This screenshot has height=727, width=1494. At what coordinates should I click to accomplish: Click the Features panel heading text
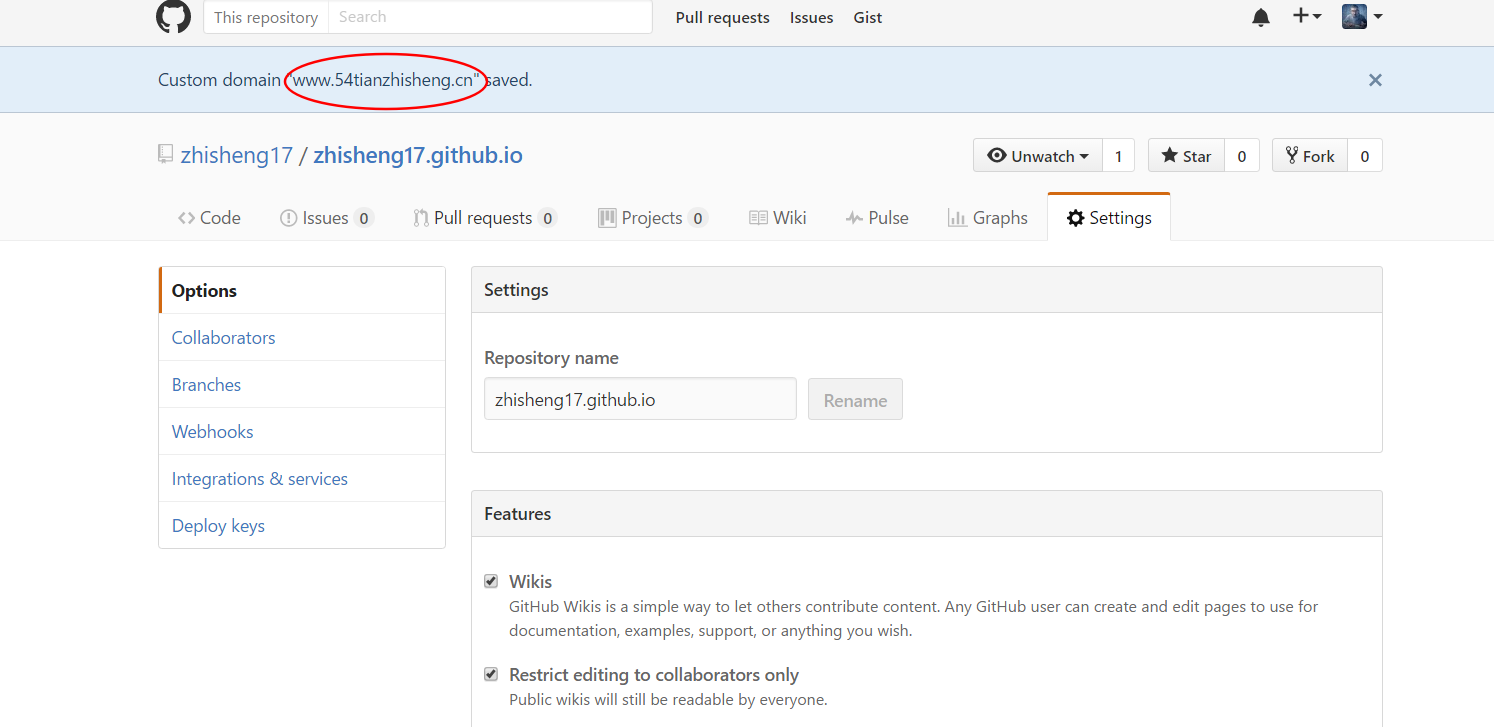(517, 514)
